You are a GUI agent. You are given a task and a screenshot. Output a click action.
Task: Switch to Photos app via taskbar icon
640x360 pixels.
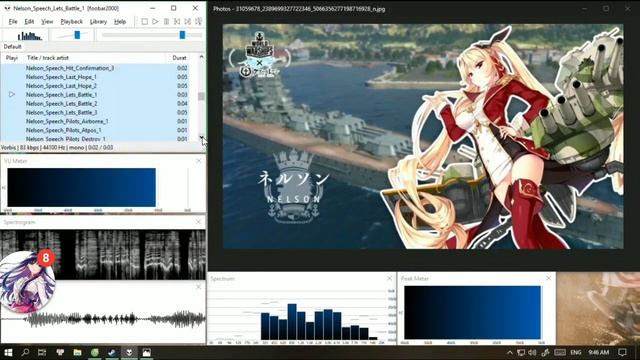click(147, 352)
